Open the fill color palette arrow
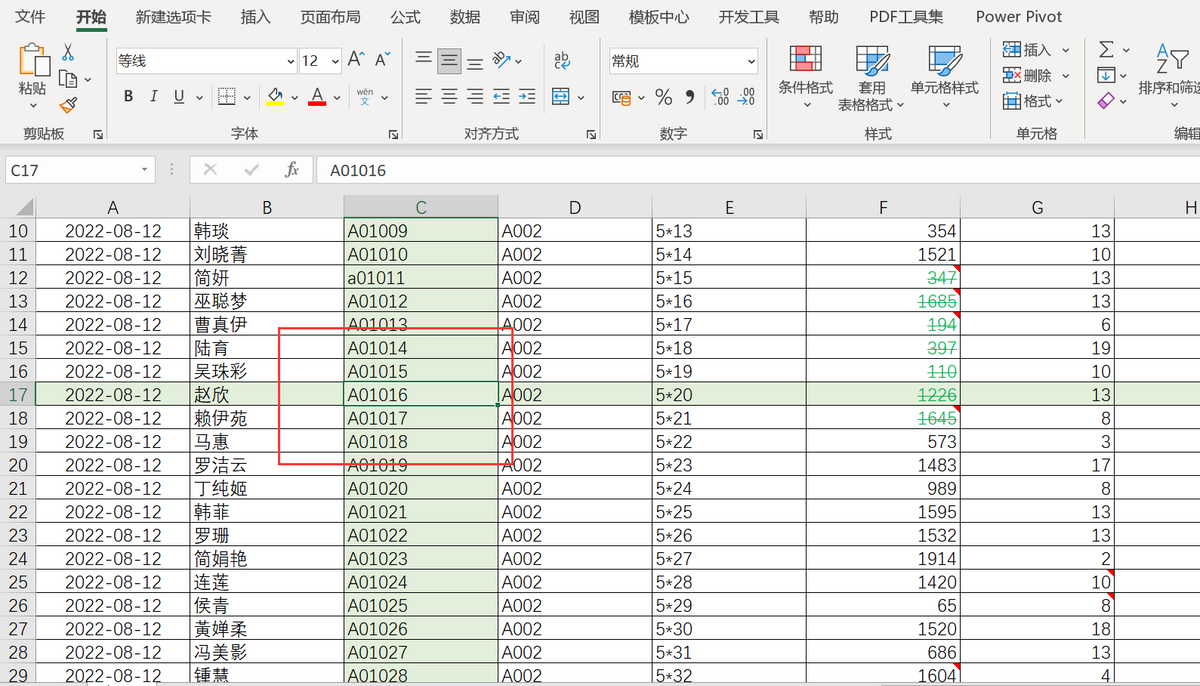1200x686 pixels. [295, 97]
